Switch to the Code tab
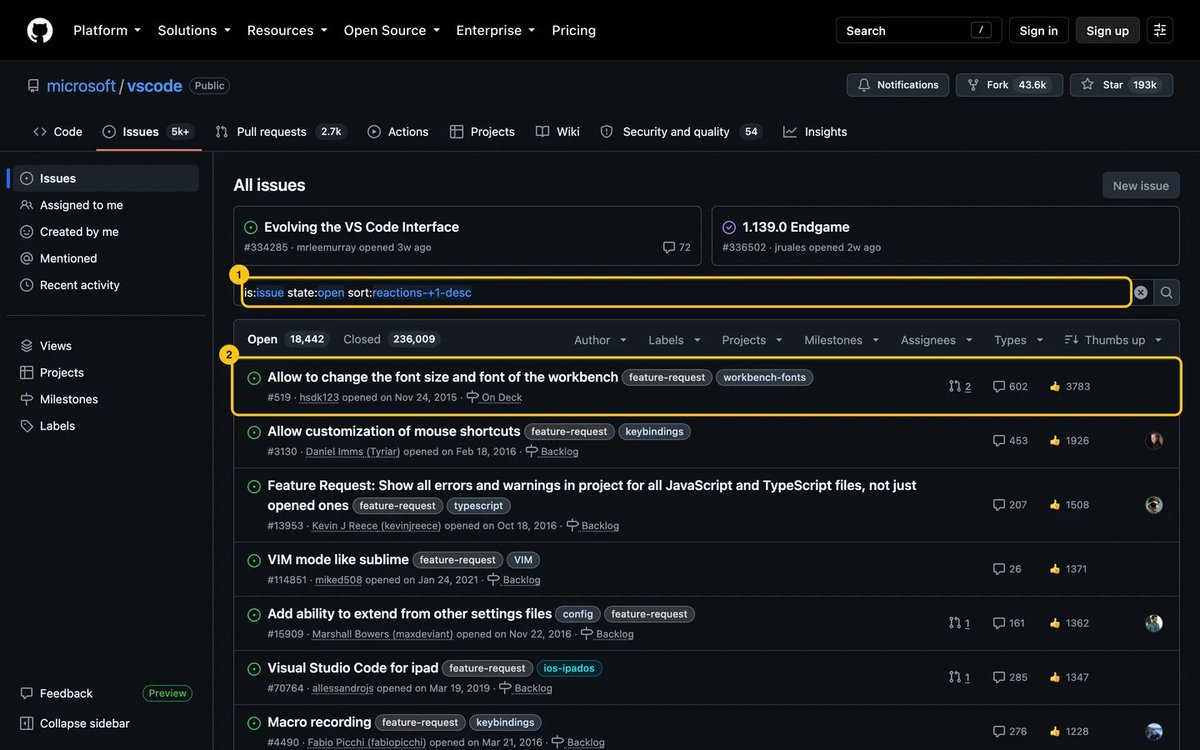Viewport: 1200px width, 750px height. coord(58,131)
